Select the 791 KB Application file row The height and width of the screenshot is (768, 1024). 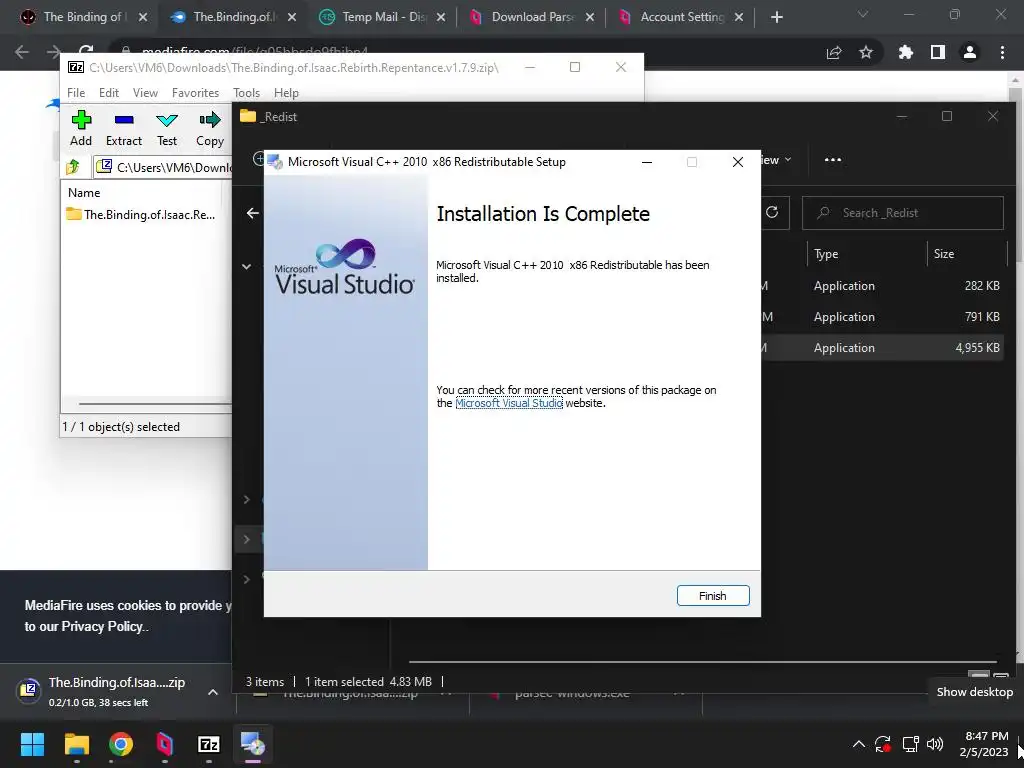(x=882, y=317)
